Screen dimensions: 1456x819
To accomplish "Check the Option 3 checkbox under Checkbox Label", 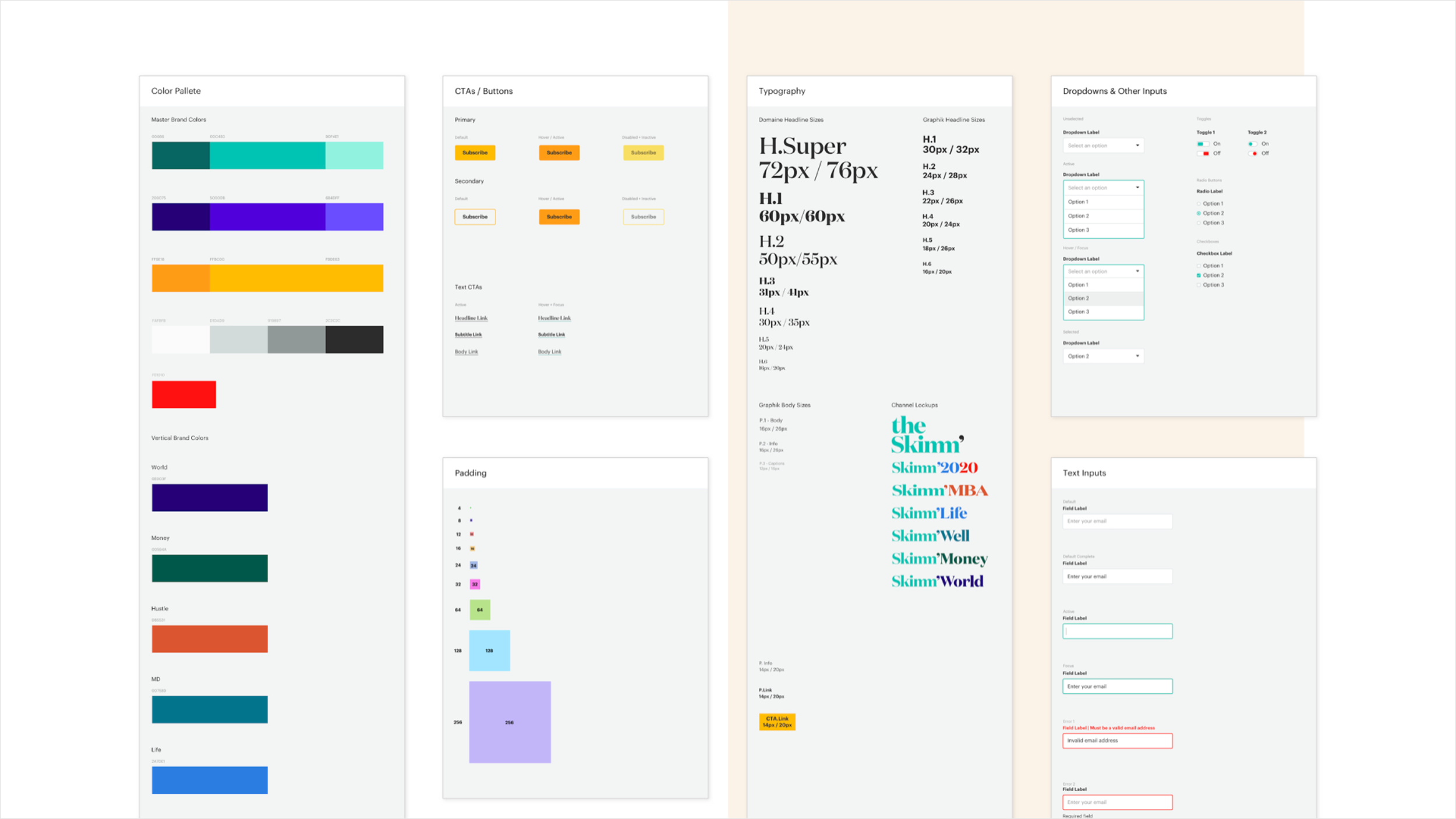I will [x=1199, y=285].
